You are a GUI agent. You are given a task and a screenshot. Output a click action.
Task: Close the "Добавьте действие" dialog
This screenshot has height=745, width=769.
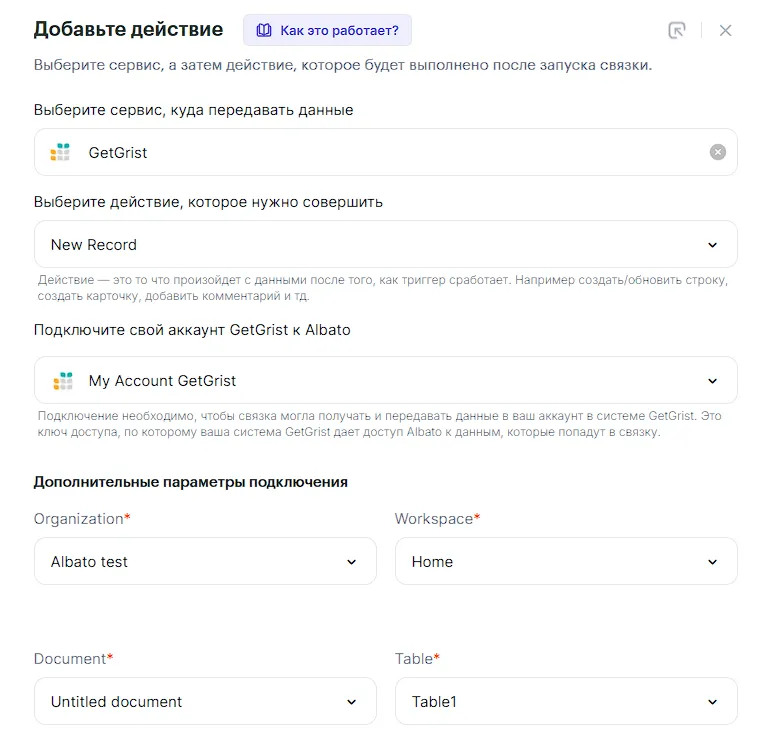pos(726,30)
